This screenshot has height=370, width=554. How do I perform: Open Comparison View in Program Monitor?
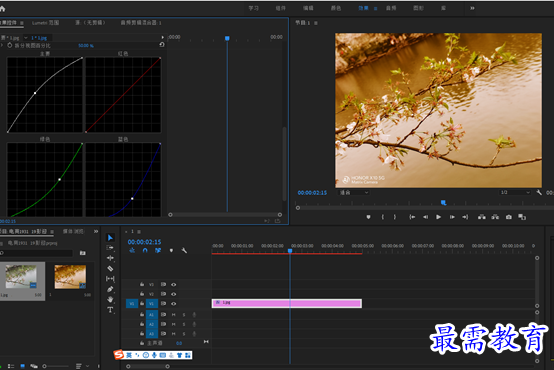[x=522, y=217]
